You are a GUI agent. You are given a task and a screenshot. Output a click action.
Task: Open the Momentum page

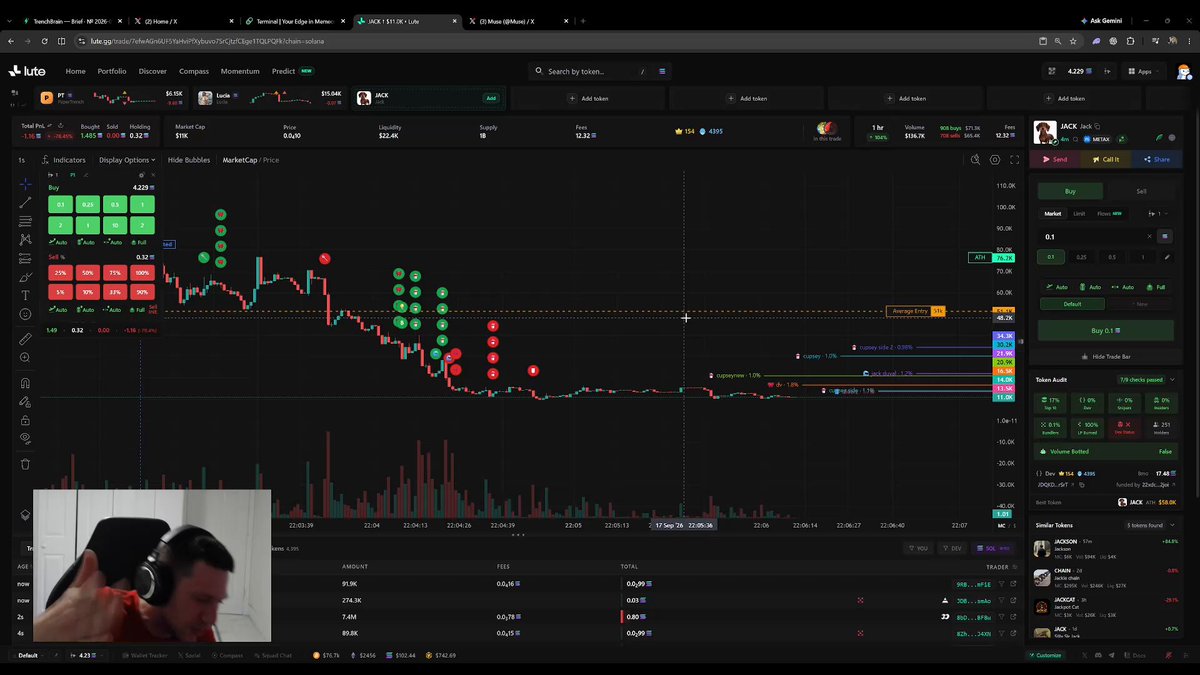click(240, 71)
